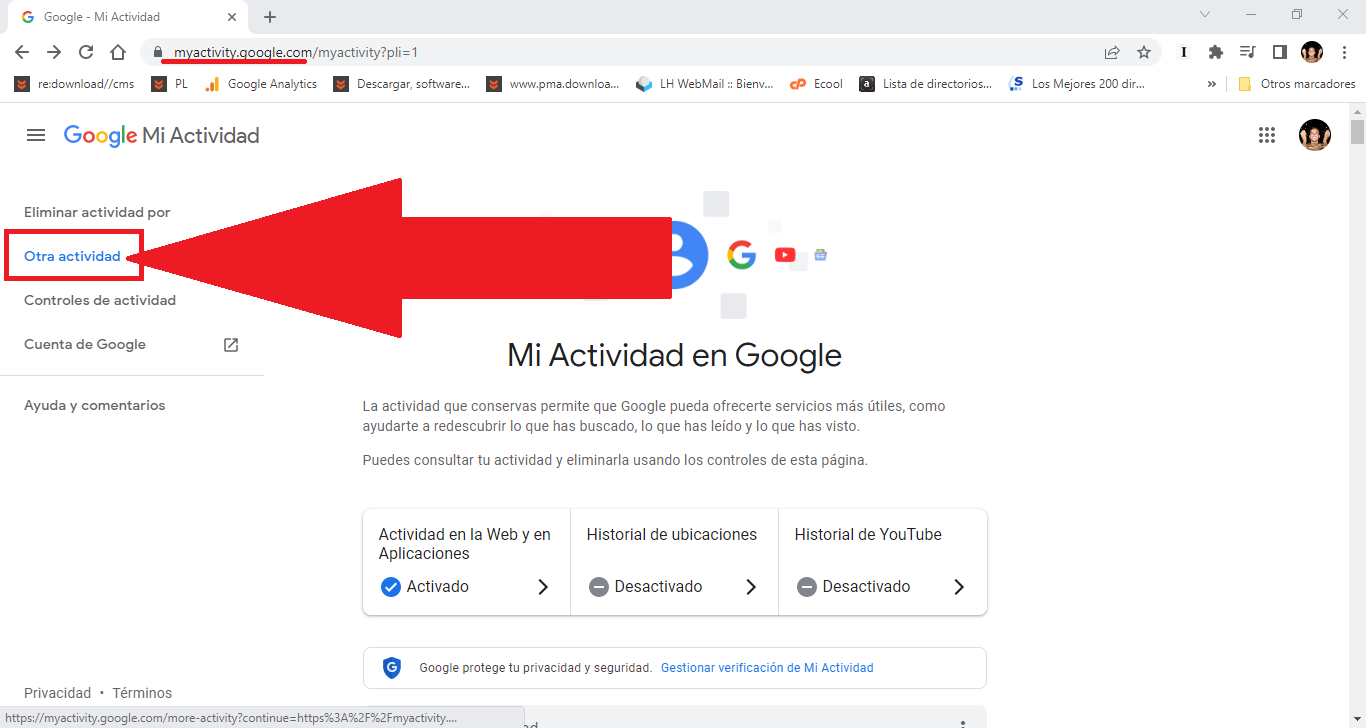The width and height of the screenshot is (1366, 728).
Task: Click the Historial de ubicaciones card title
Action: pos(672,535)
